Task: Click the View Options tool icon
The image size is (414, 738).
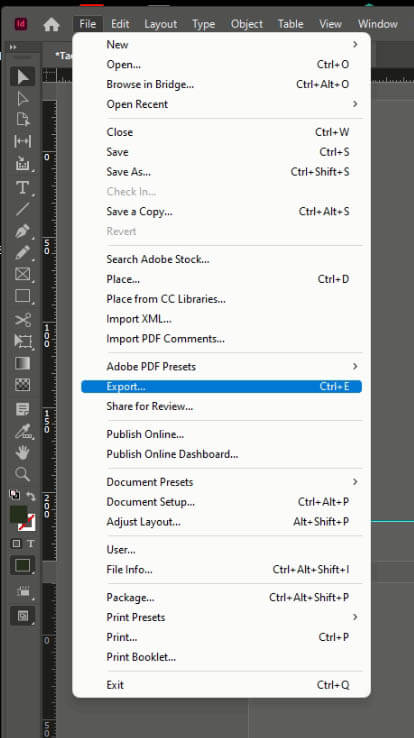Action: pyautogui.click(x=23, y=592)
